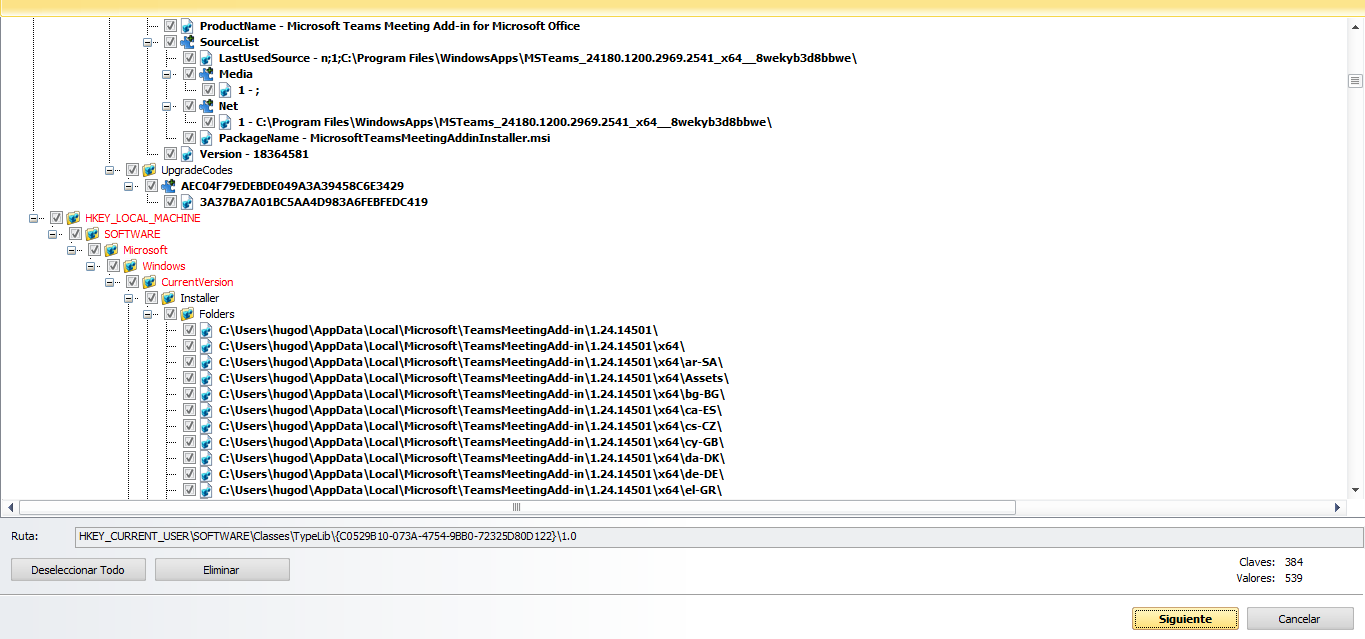Click the horizontal scrollbar thumb
The height and width of the screenshot is (639, 1365).
(x=516, y=508)
